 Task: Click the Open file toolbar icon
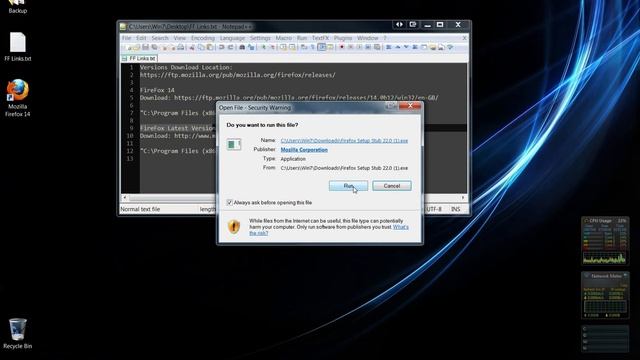tap(137, 47)
